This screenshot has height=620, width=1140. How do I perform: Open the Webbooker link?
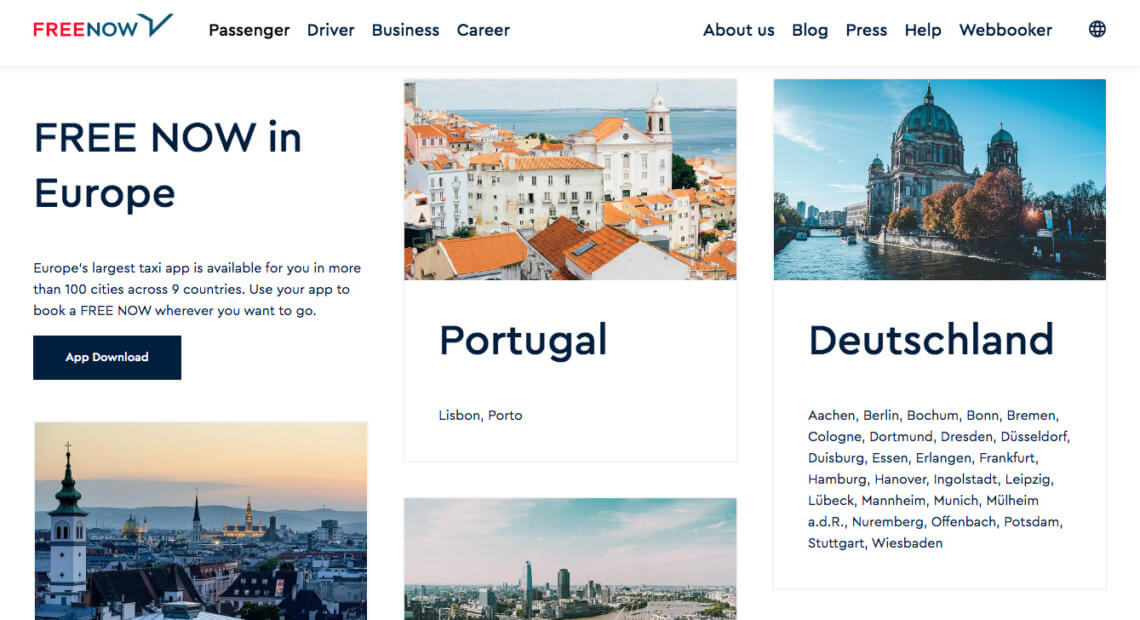(x=1005, y=30)
